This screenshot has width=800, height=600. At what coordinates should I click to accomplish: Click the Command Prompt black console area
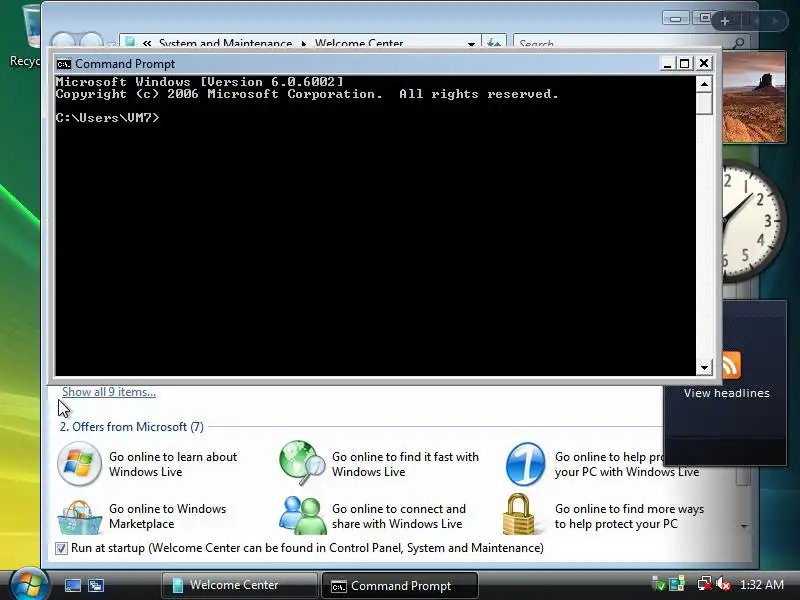pos(376,225)
